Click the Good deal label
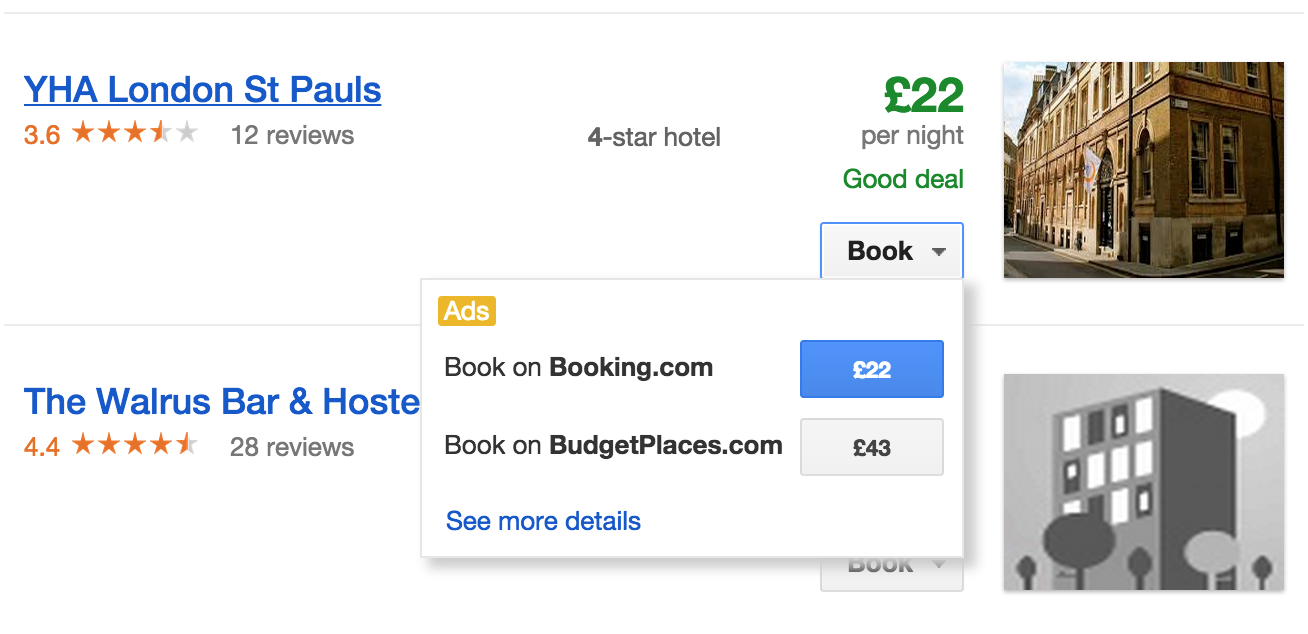 coord(903,180)
